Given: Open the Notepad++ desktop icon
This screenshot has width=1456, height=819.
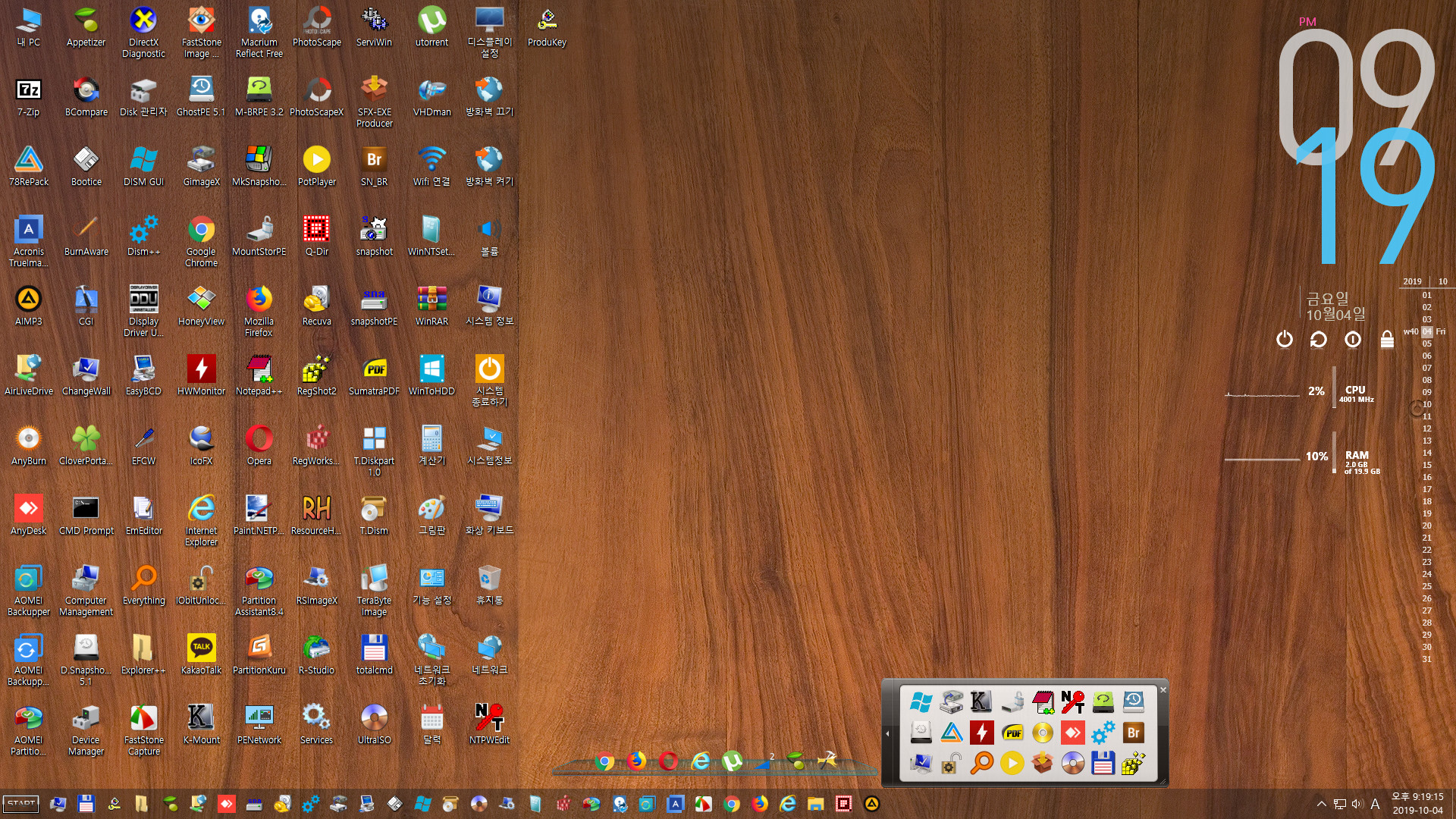Looking at the screenshot, I should tap(259, 376).
